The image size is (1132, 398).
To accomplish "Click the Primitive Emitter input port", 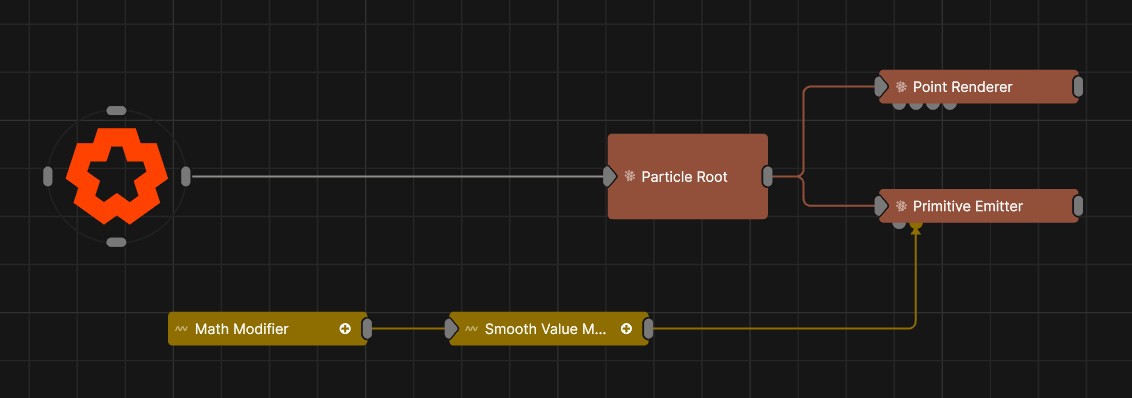I will click(881, 206).
